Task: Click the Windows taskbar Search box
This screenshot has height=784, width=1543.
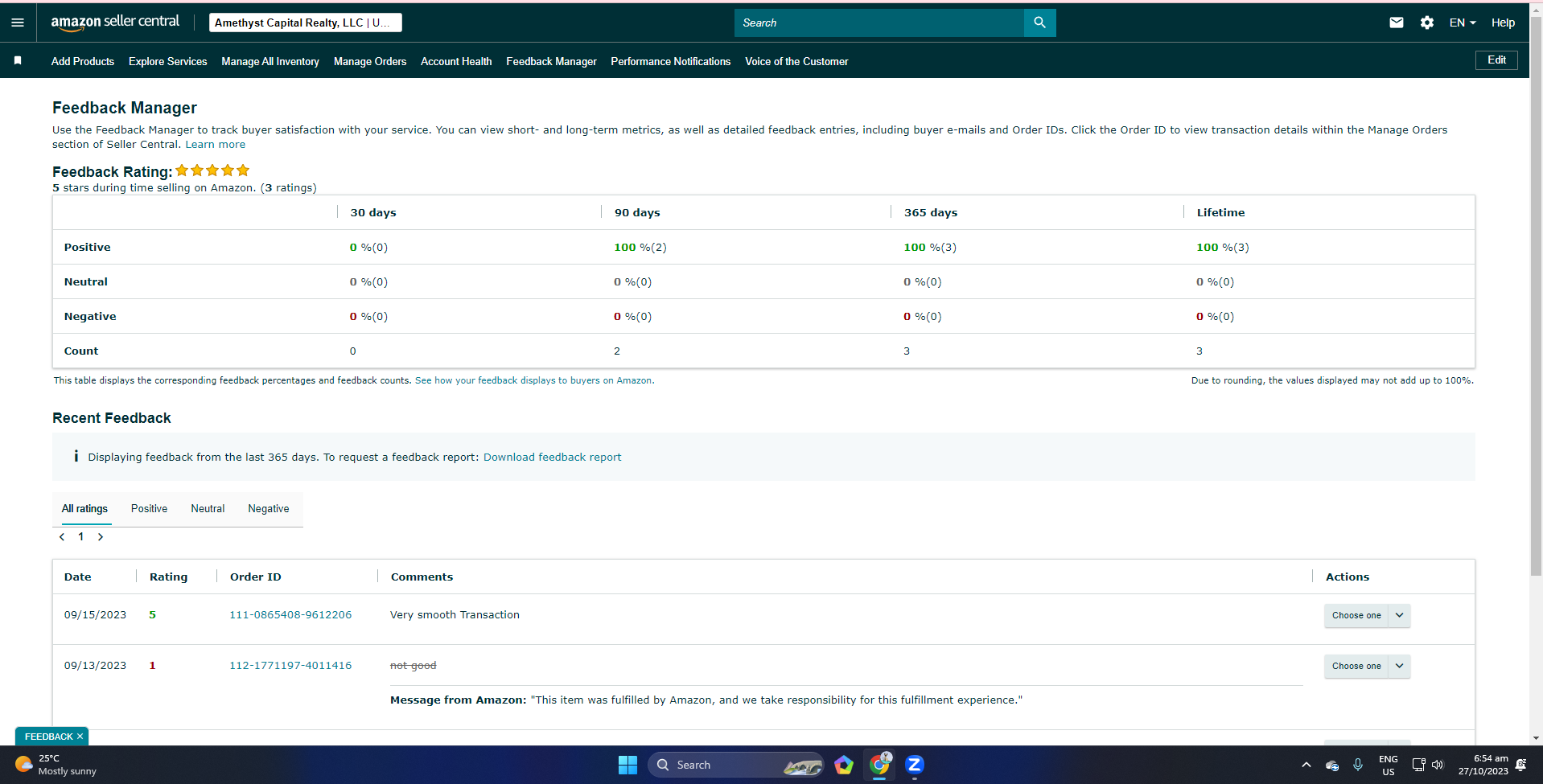Action: (x=736, y=765)
